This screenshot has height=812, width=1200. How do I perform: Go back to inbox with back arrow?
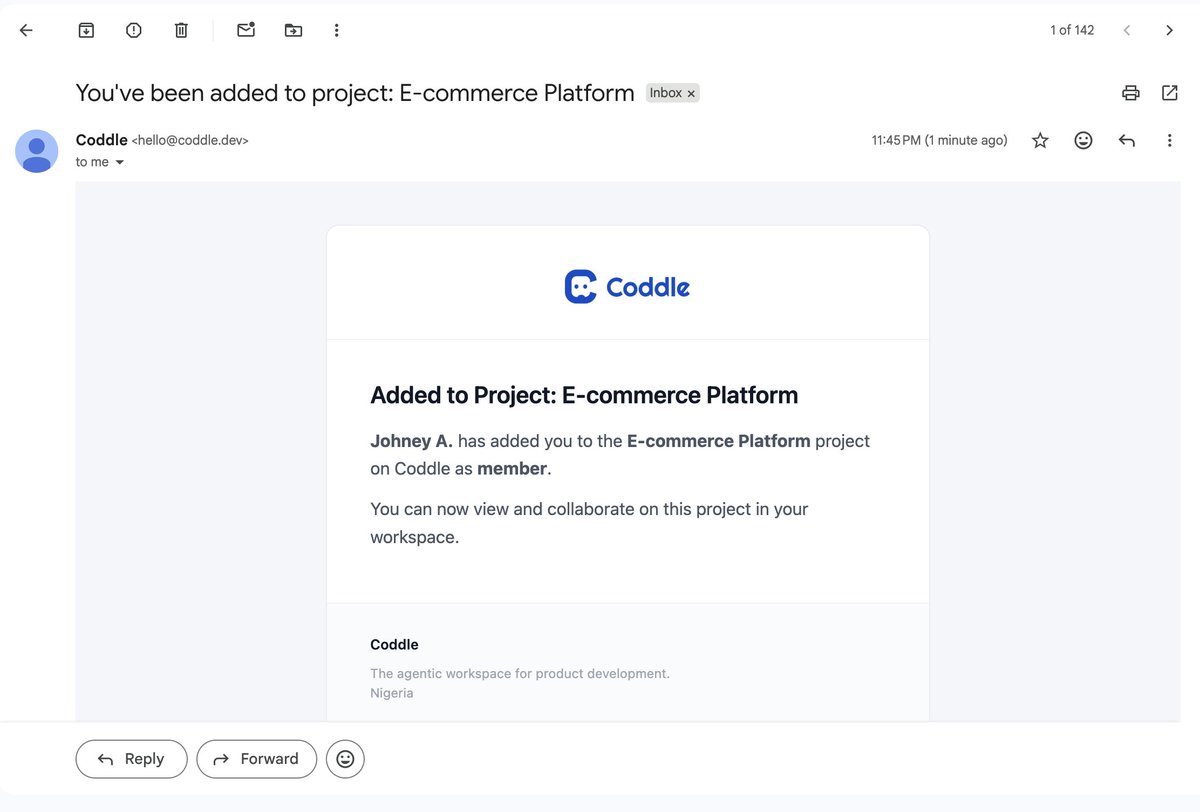click(x=26, y=30)
